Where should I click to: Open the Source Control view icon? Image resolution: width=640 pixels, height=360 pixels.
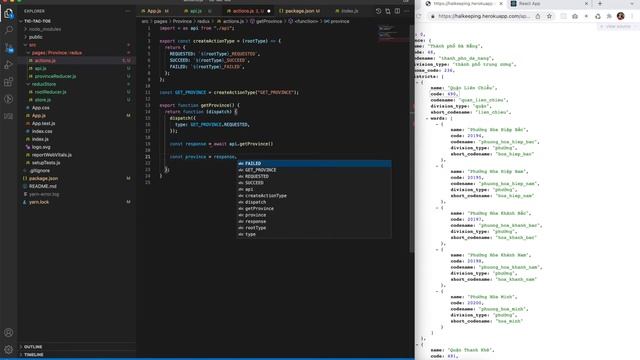point(9,48)
